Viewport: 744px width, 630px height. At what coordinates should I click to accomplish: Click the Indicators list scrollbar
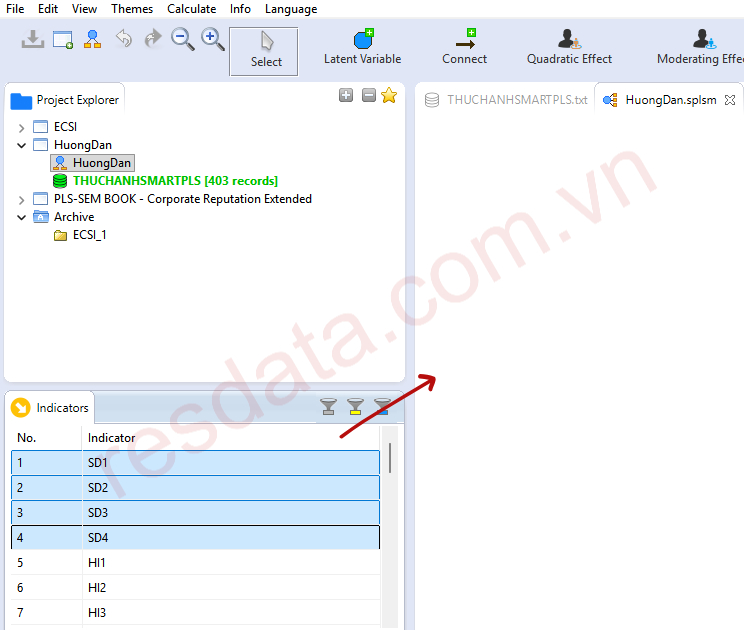click(x=389, y=460)
